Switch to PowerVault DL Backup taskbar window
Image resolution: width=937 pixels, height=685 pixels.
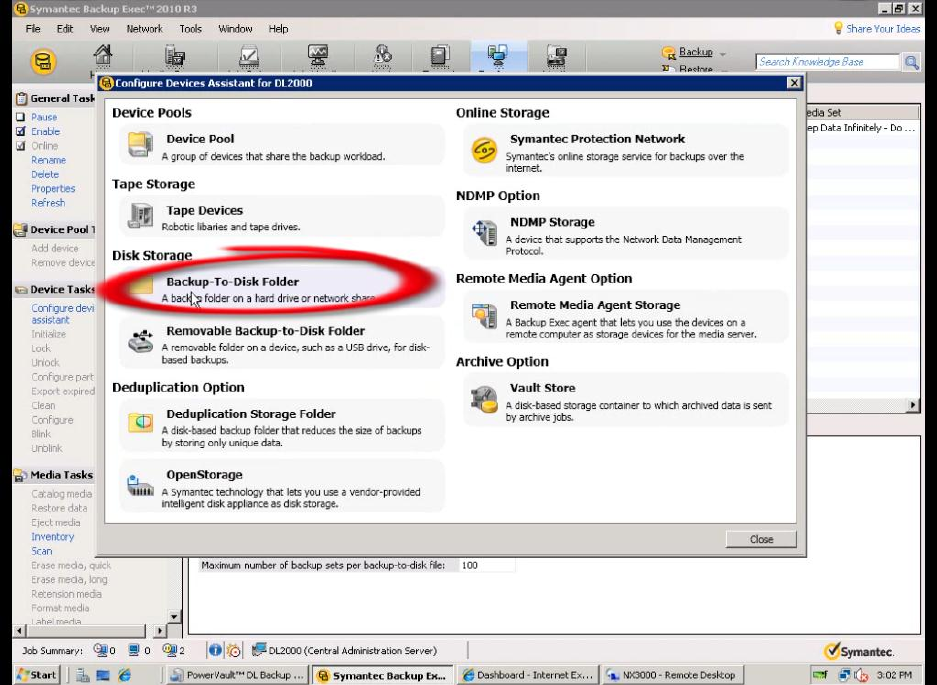coord(238,675)
